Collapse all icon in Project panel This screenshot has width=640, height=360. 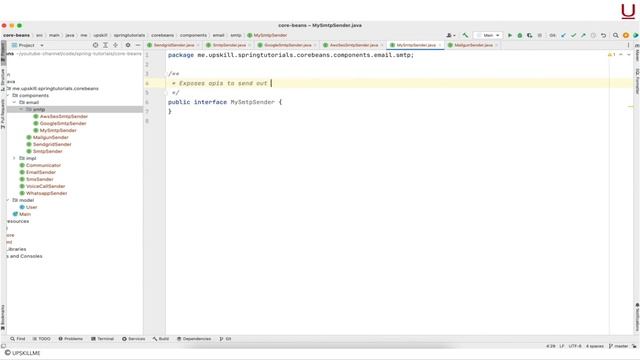click(x=116, y=45)
